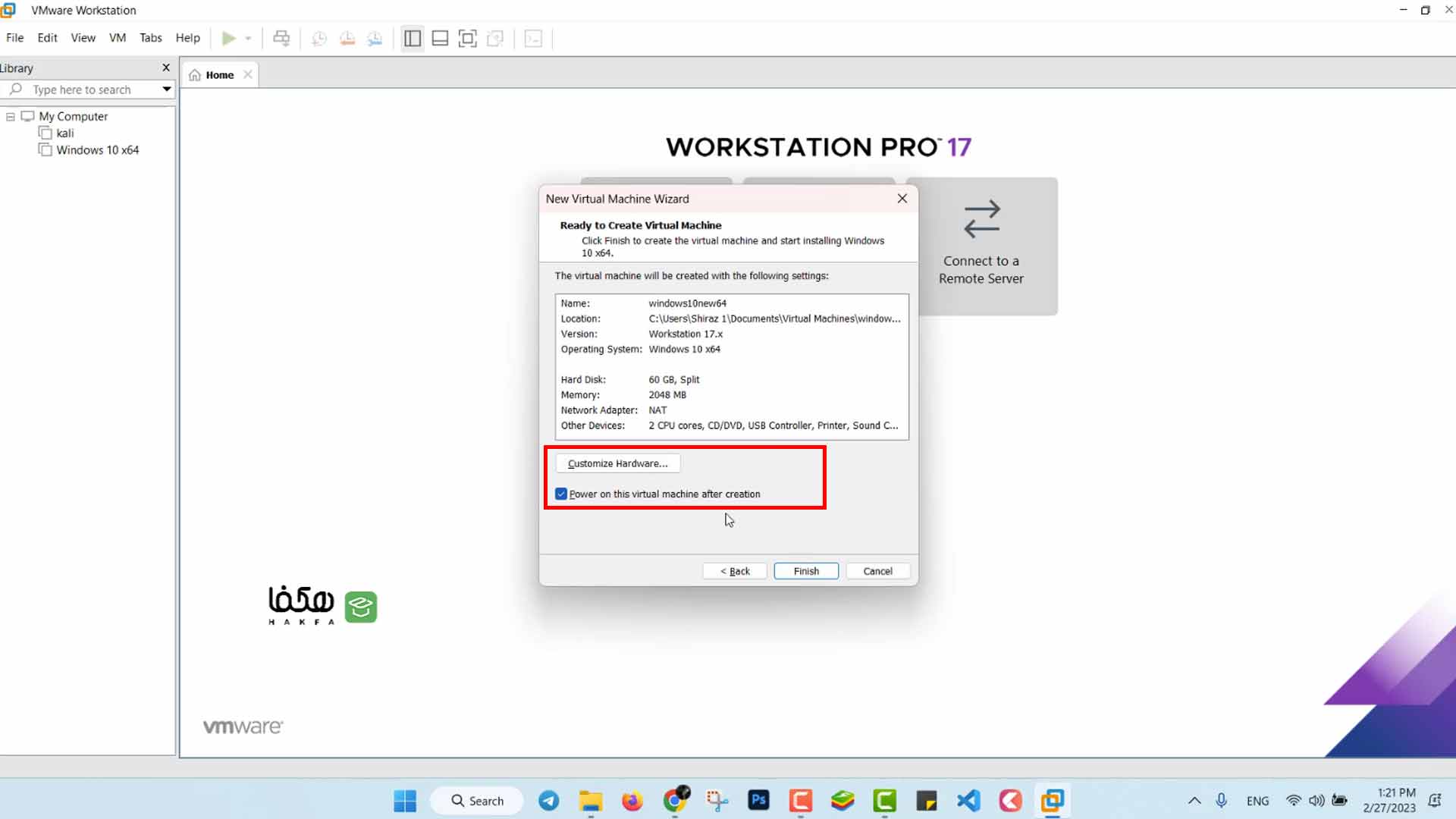Open Snipping Tool from the taskbar

[717, 801]
